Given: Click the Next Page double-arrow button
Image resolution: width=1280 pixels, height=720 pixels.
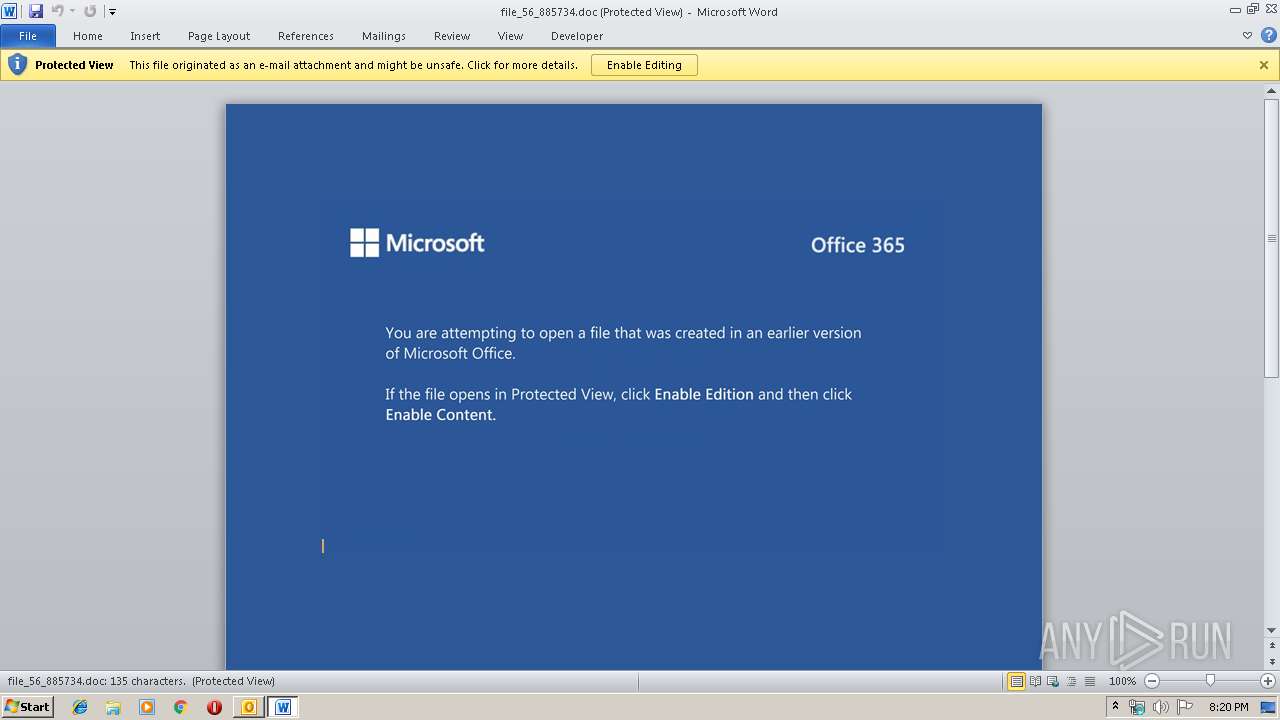Looking at the screenshot, I should tap(1272, 663).
